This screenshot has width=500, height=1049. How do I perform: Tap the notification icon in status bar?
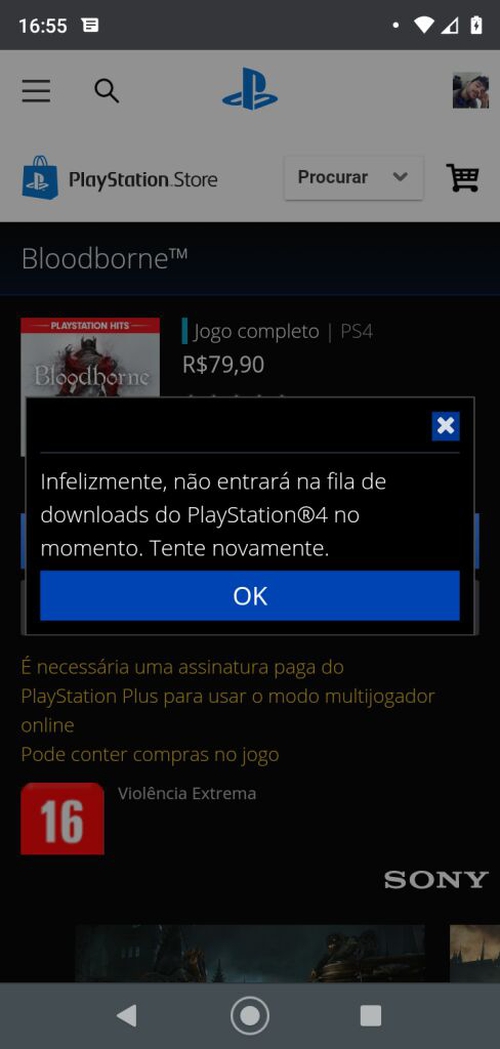(x=90, y=25)
